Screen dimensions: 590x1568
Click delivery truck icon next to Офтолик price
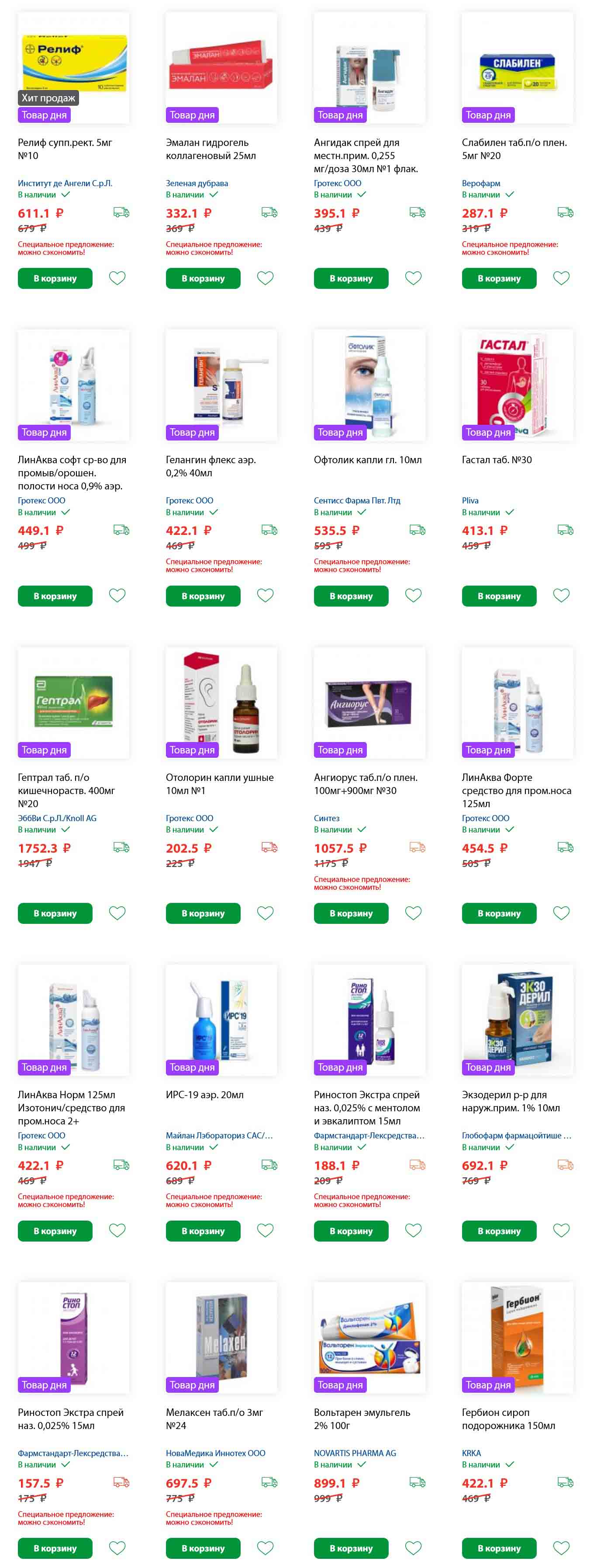coord(417,530)
